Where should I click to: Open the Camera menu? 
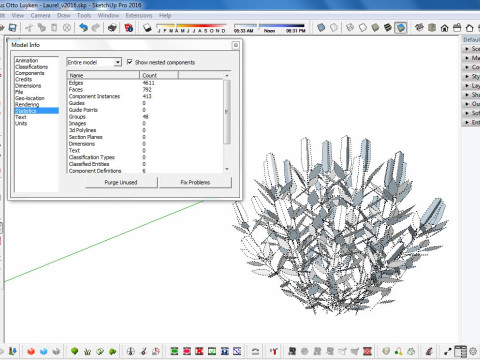40,15
